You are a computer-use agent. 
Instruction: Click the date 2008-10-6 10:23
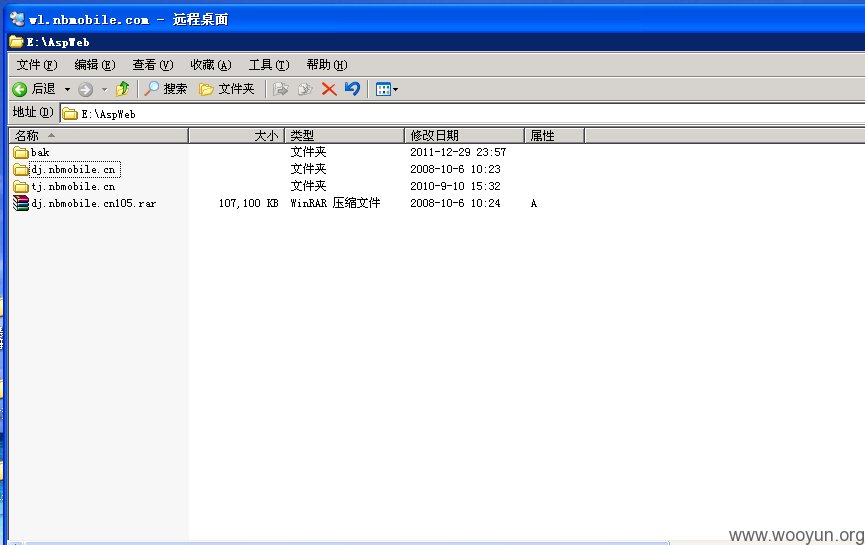(x=455, y=169)
